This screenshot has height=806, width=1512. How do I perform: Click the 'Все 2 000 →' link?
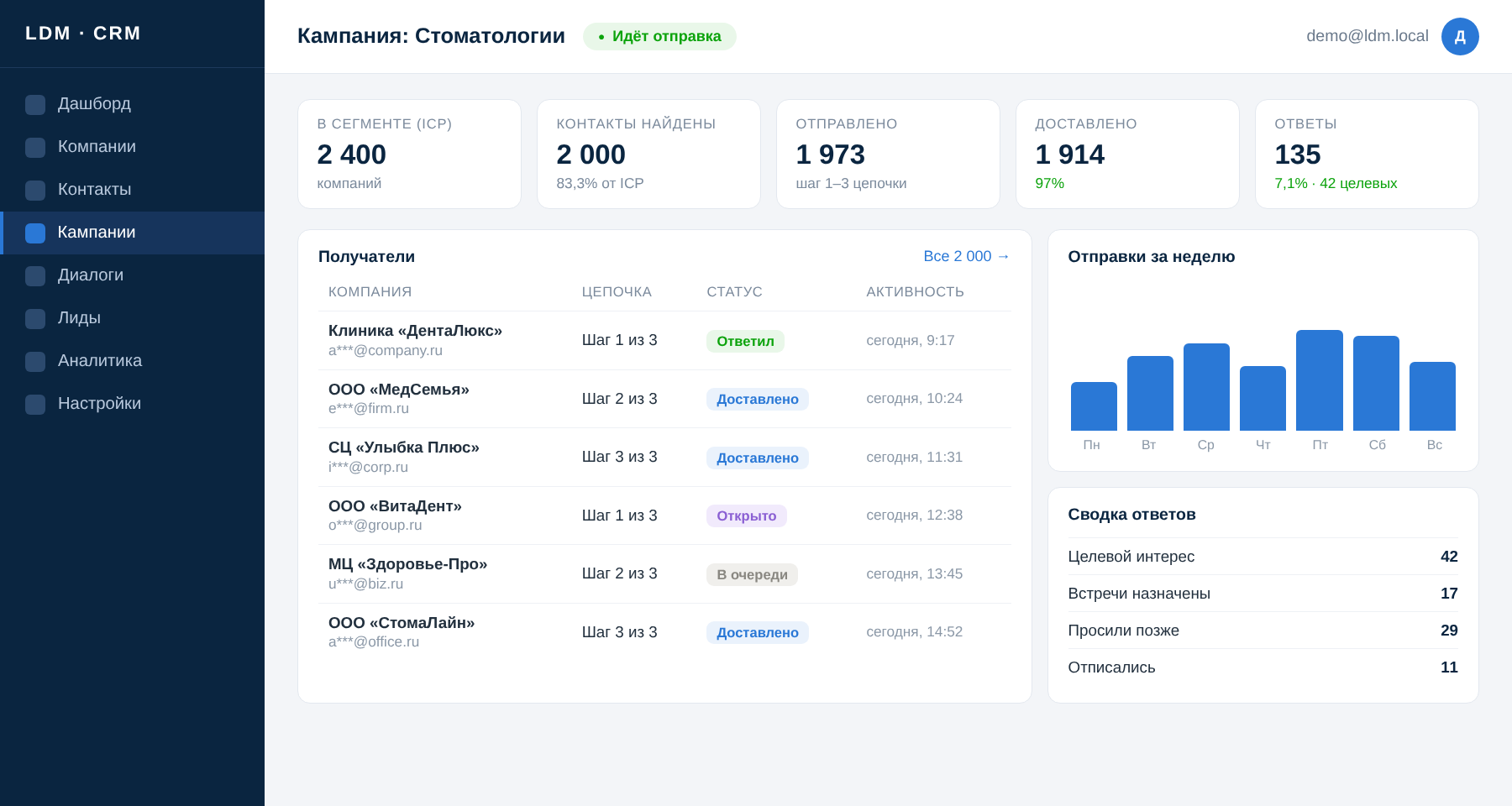pos(967,256)
